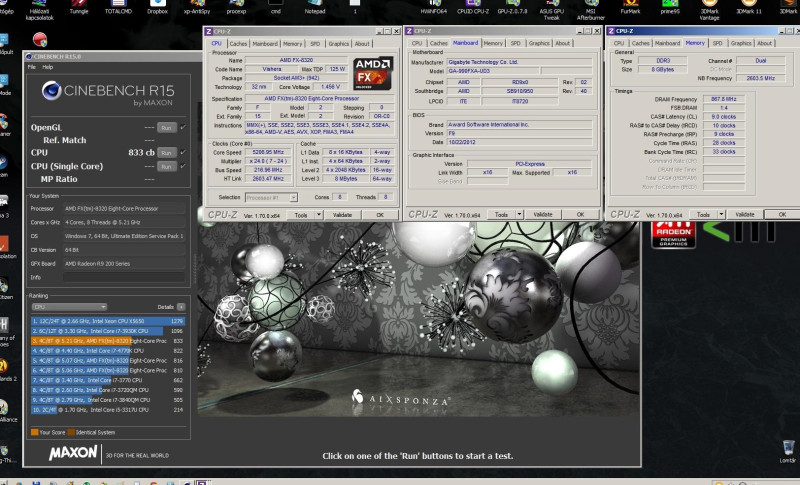Click the MAXON logo in Cinebench
800x485 pixels.
point(73,453)
